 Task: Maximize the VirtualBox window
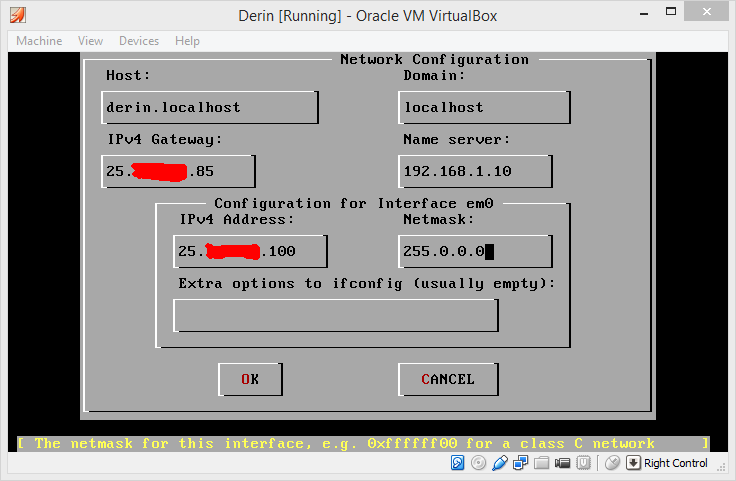tap(671, 12)
